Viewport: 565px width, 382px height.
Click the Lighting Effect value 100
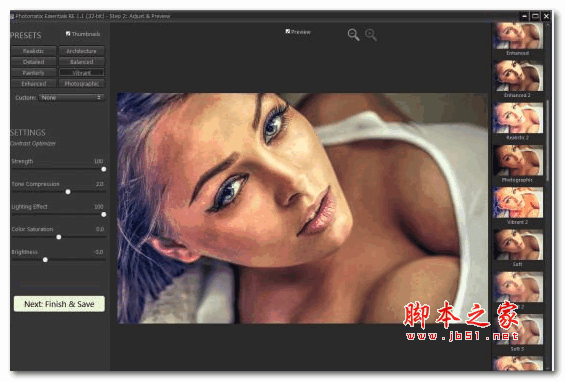[98, 206]
